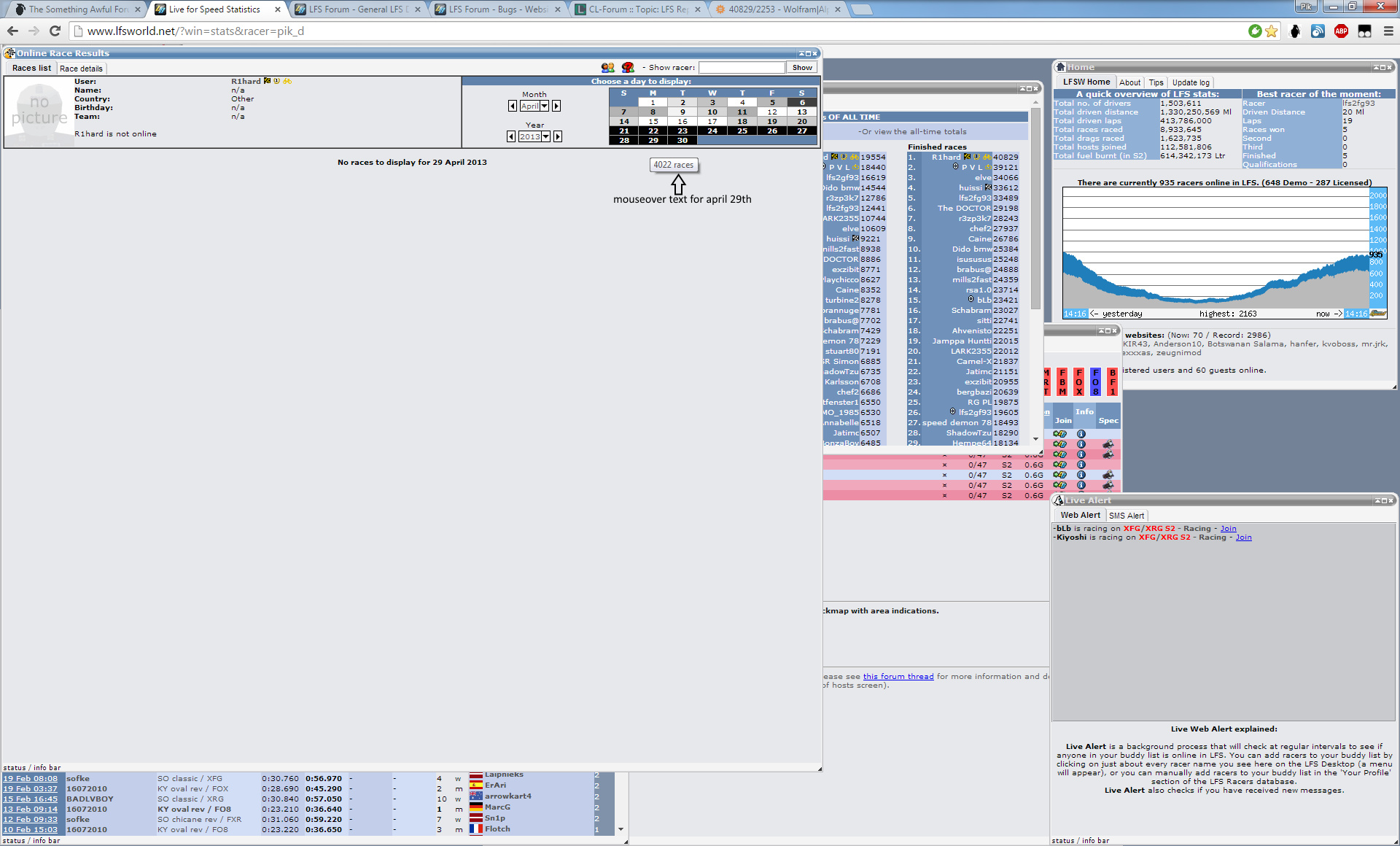The height and width of the screenshot is (846, 1400).
Task: Open the Adblock Plus extension icon
Action: tap(1341, 31)
